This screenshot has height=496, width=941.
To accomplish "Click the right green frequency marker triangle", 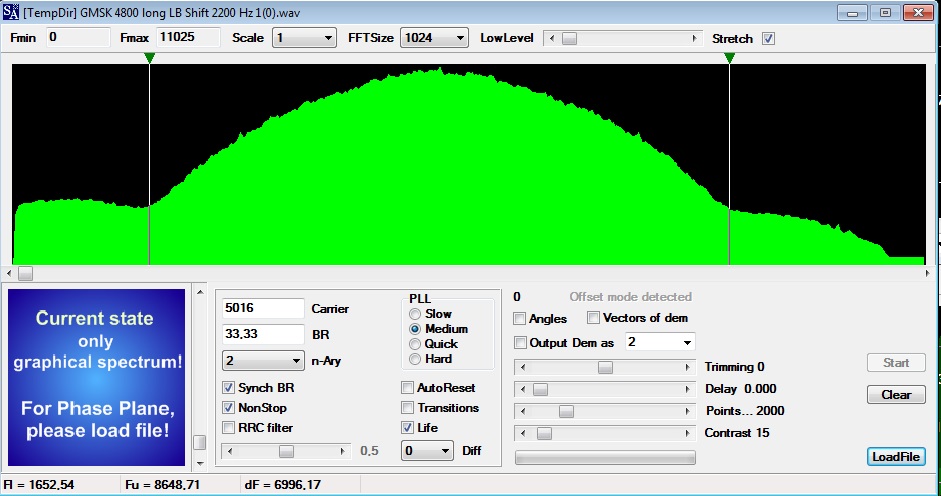I will tap(729, 58).
